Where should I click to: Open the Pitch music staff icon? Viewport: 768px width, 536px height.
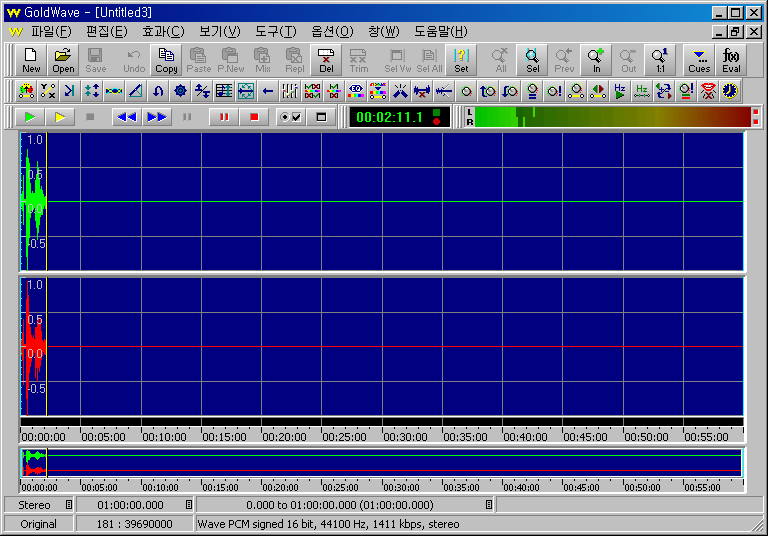click(x=224, y=91)
